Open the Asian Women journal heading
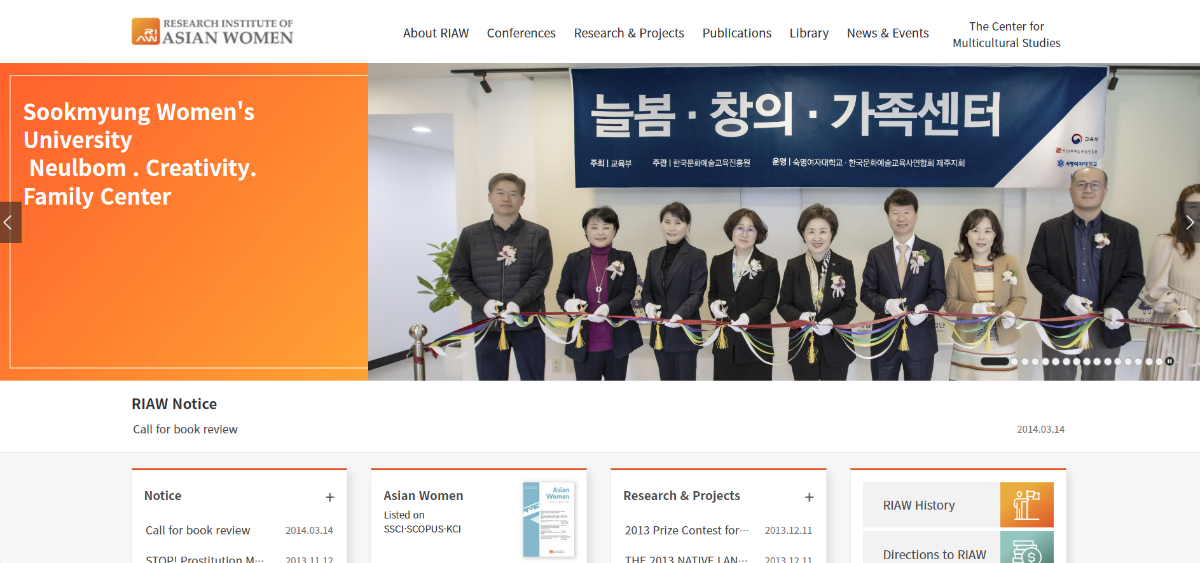Viewport: 1200px width, 563px height. point(424,496)
